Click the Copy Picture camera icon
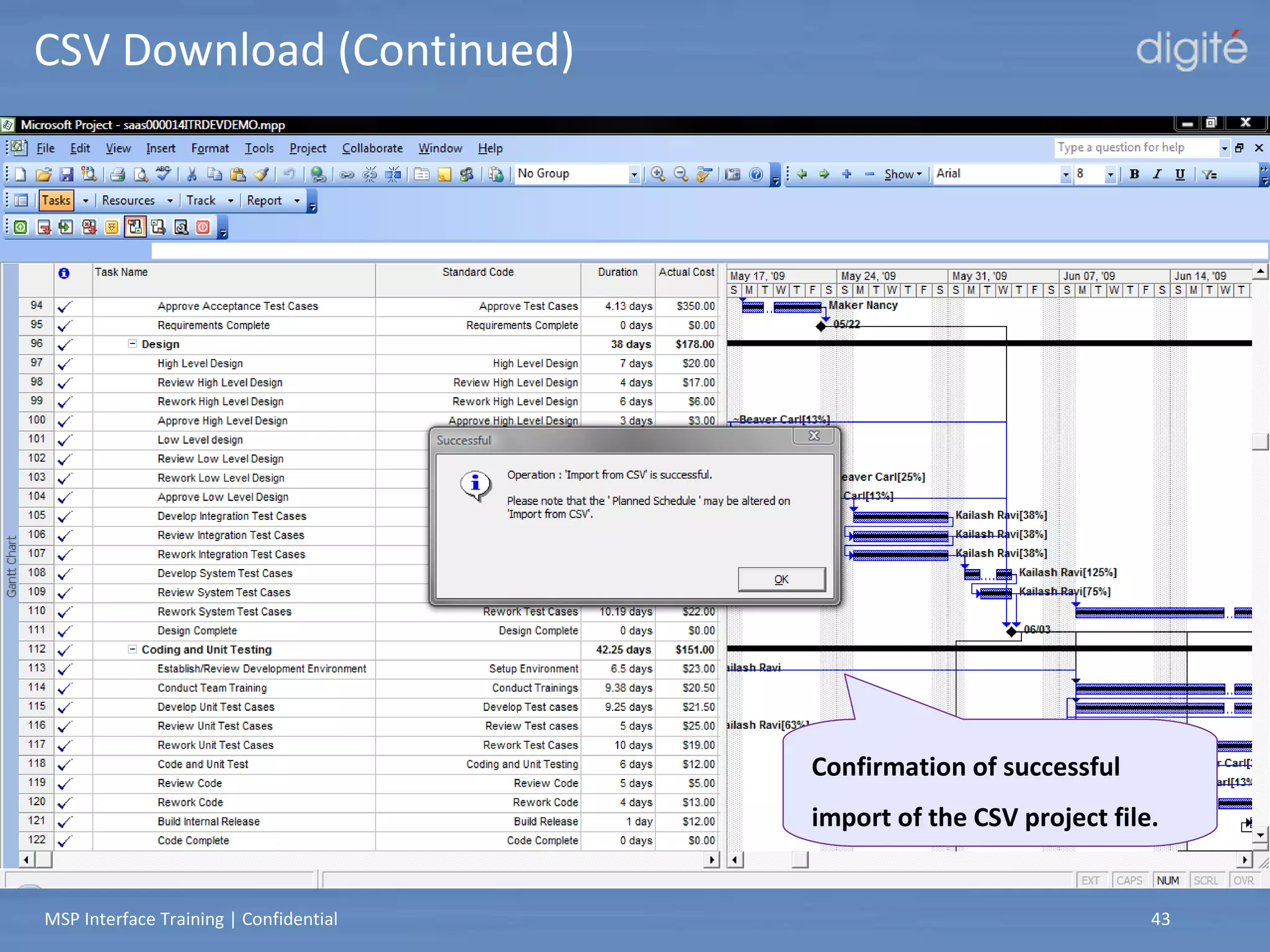The image size is (1270, 952). (x=733, y=175)
